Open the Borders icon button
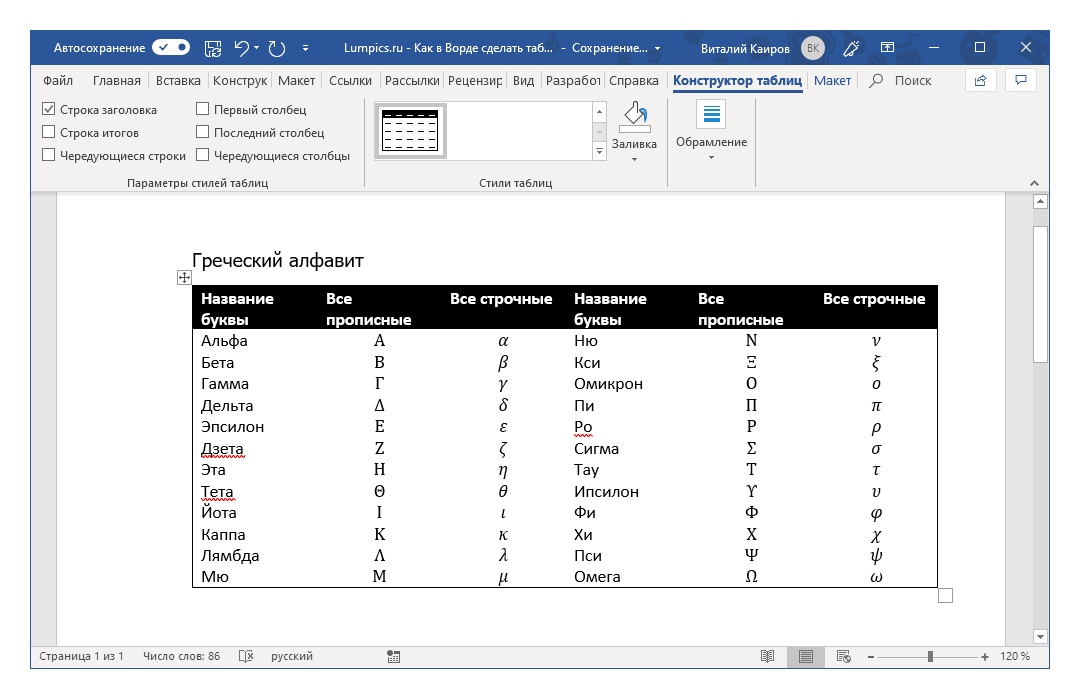The height and width of the screenshot is (699, 1080). (x=711, y=115)
